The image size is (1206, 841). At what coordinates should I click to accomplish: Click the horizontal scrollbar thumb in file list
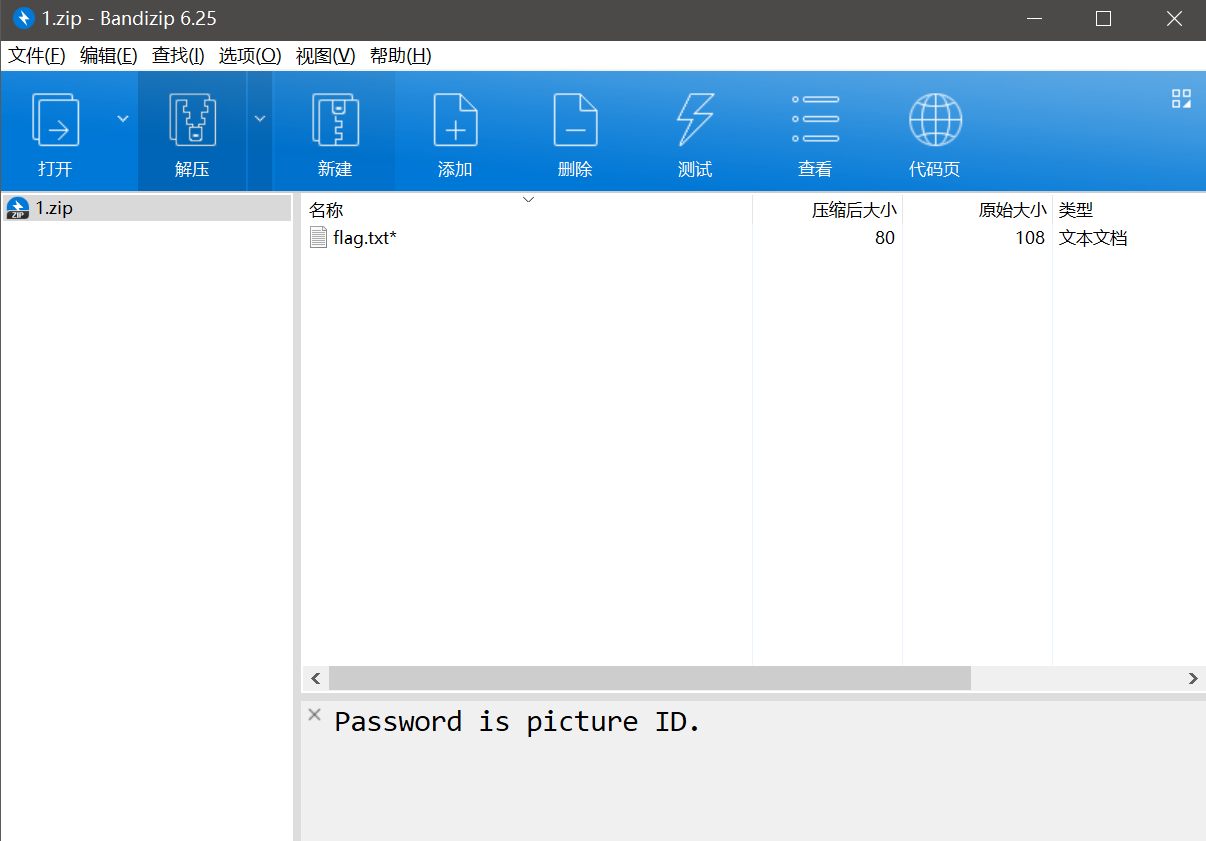click(650, 678)
